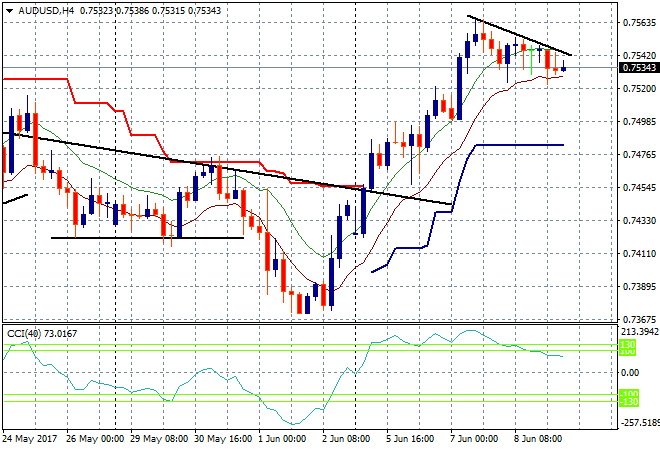Click the 0.74330 price axis label
This screenshot has width=660, height=450.
pyautogui.click(x=639, y=221)
